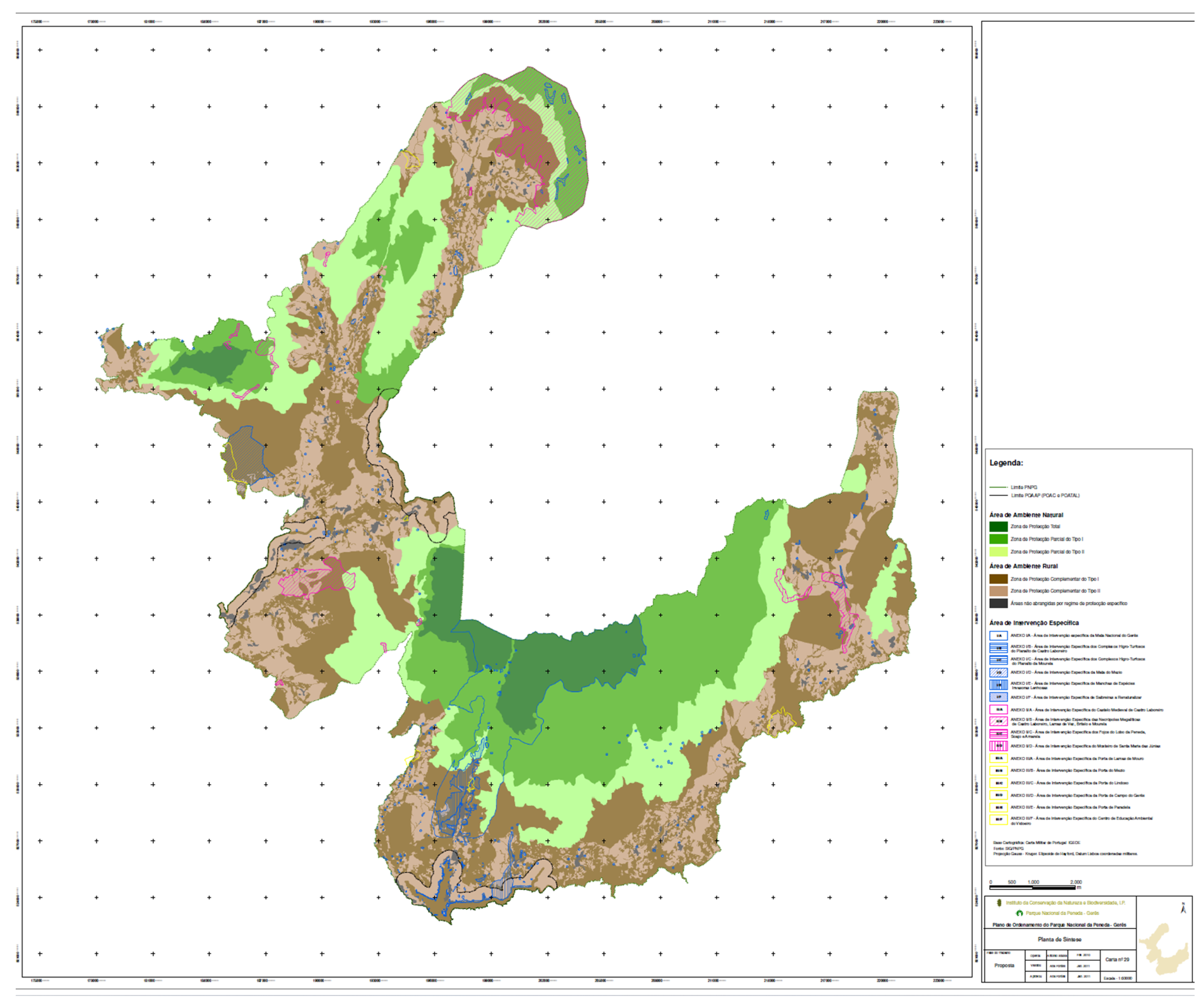Click the ANEXO III/F yellow legend symbol
This screenshot has width=1204, height=1006.
[998, 820]
